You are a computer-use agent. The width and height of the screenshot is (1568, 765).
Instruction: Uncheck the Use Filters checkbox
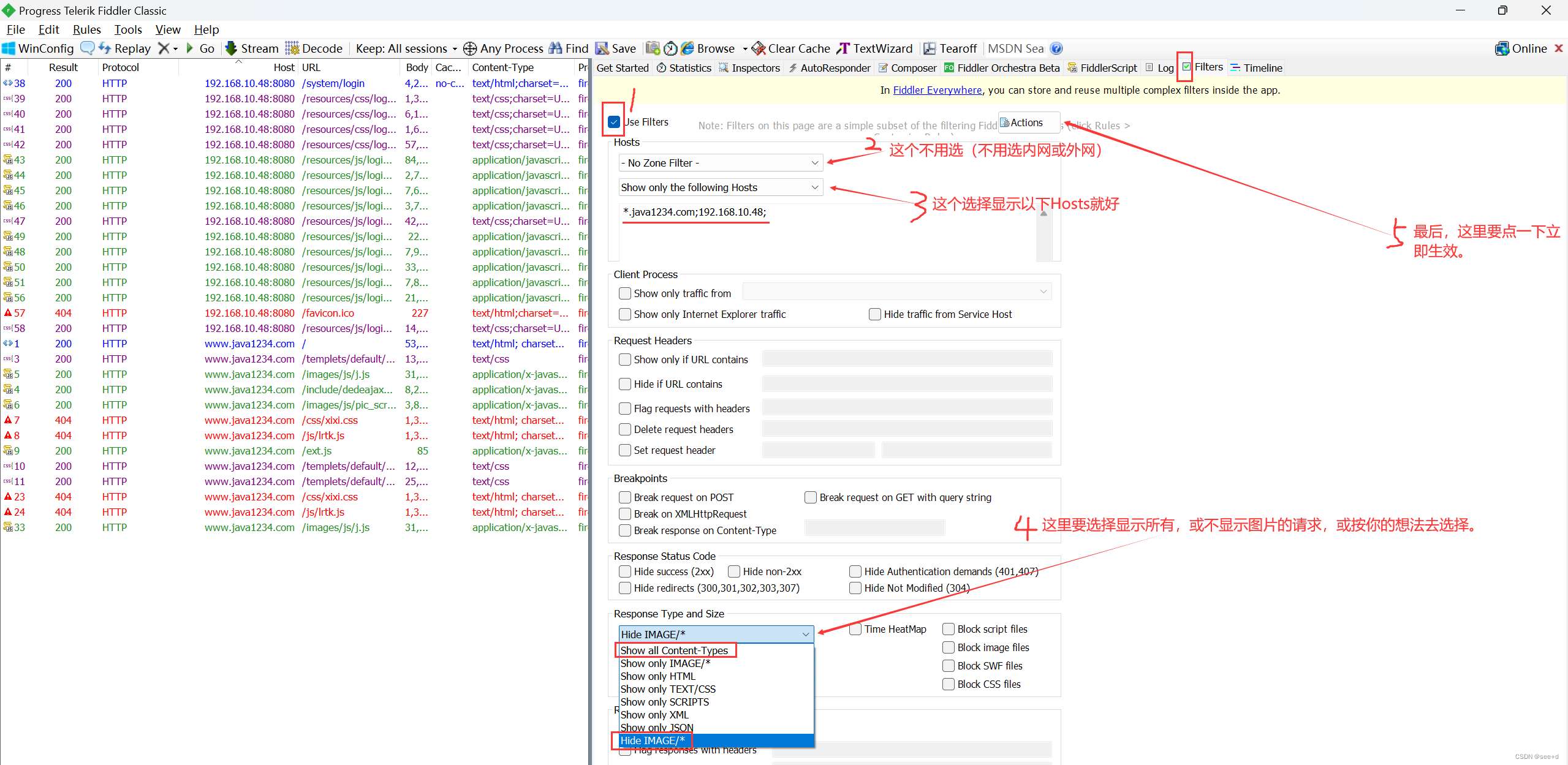pyautogui.click(x=614, y=122)
